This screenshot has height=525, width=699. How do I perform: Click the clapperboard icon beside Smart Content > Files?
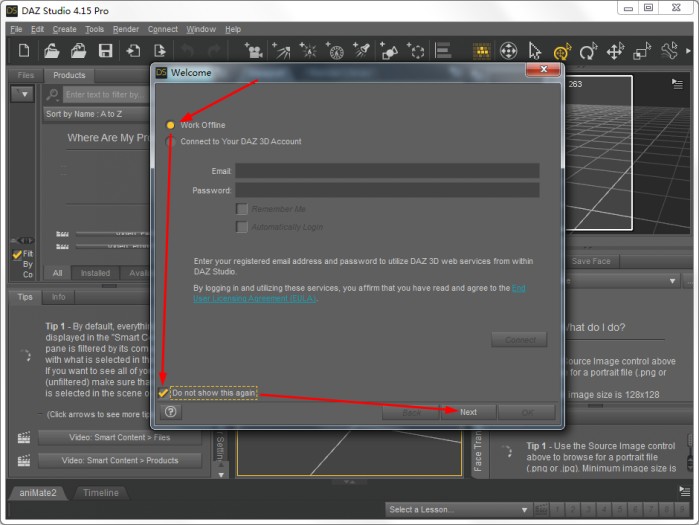click(24, 438)
